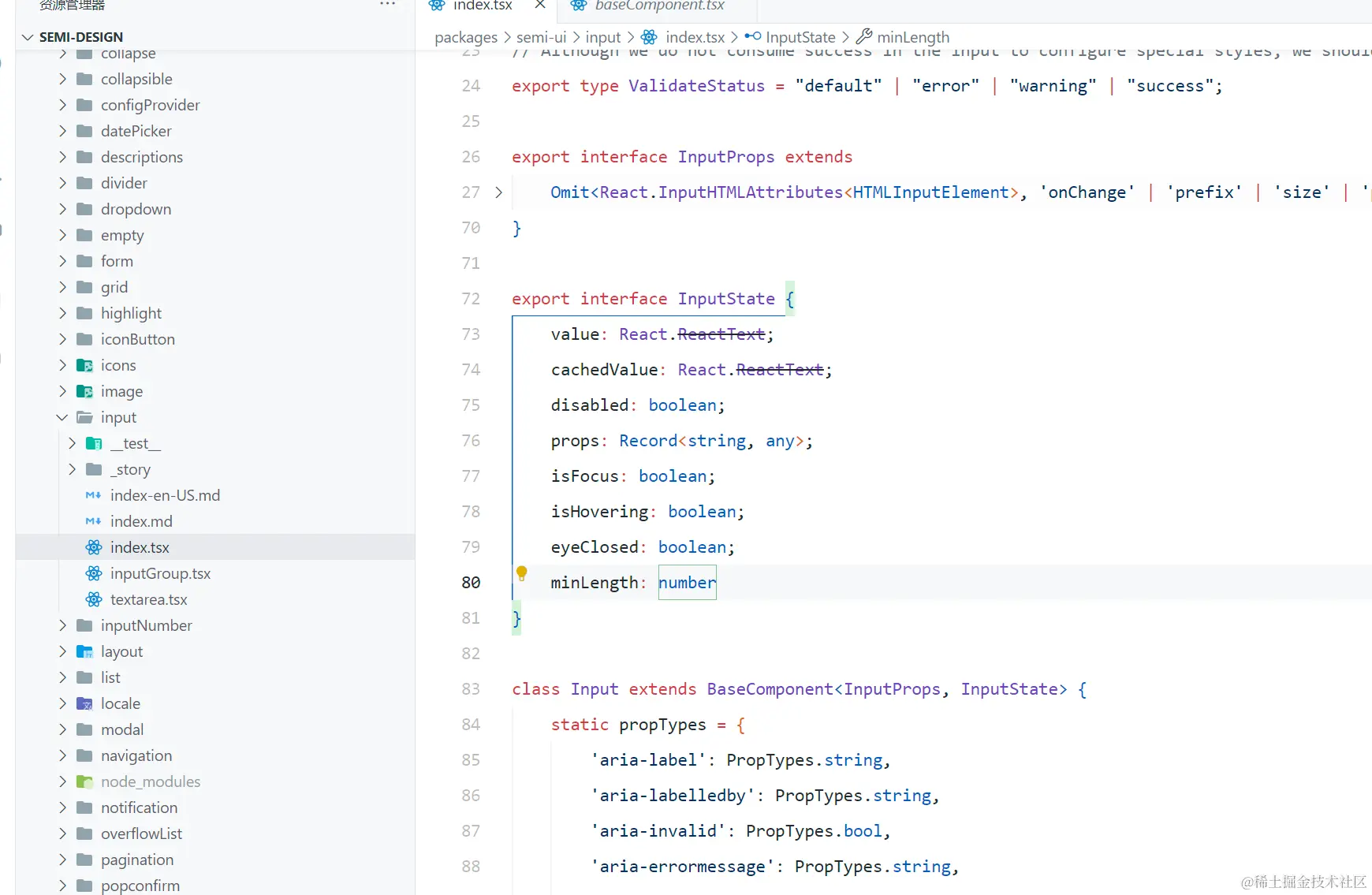
Task: Expand the configProvider folder
Action: pos(150,105)
